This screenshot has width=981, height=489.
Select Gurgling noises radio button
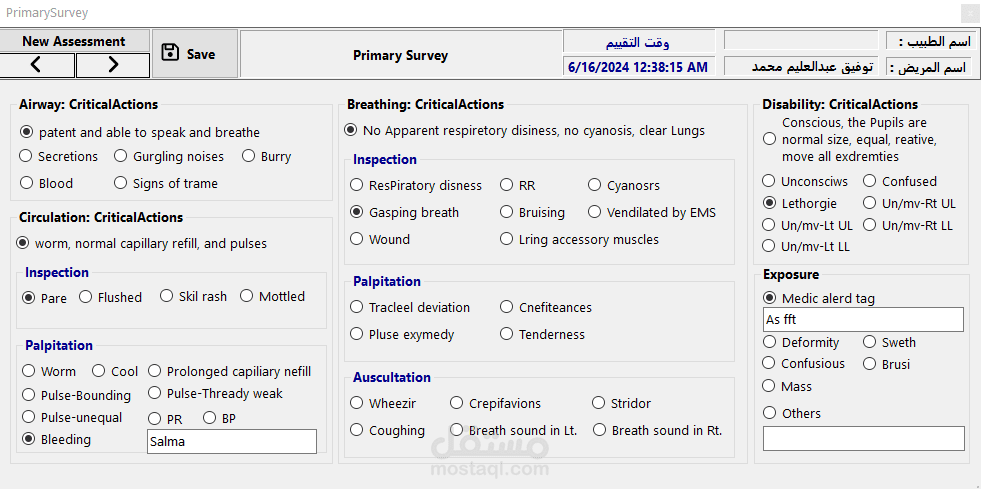click(x=121, y=156)
